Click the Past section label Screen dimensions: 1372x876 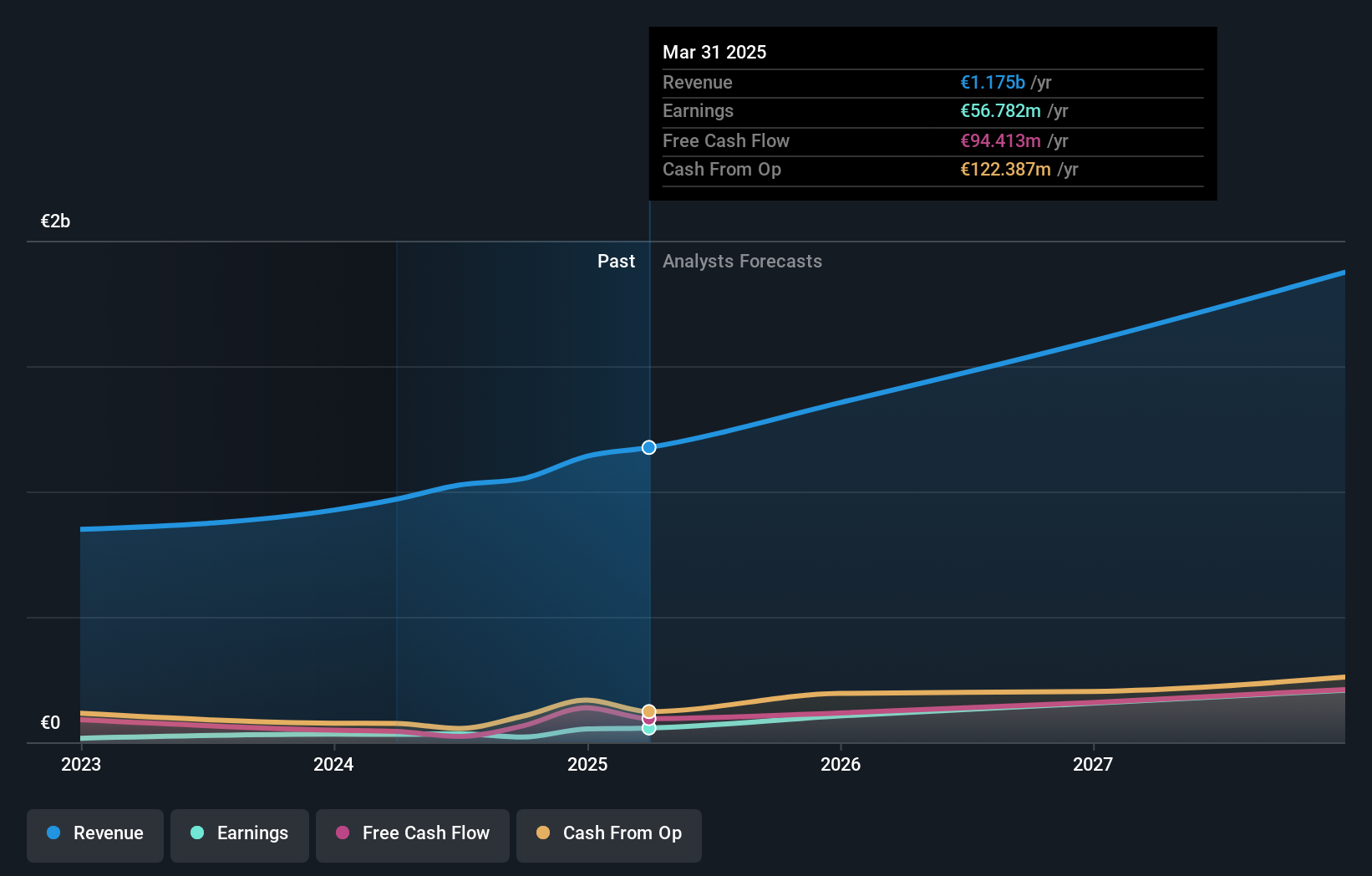point(616,261)
